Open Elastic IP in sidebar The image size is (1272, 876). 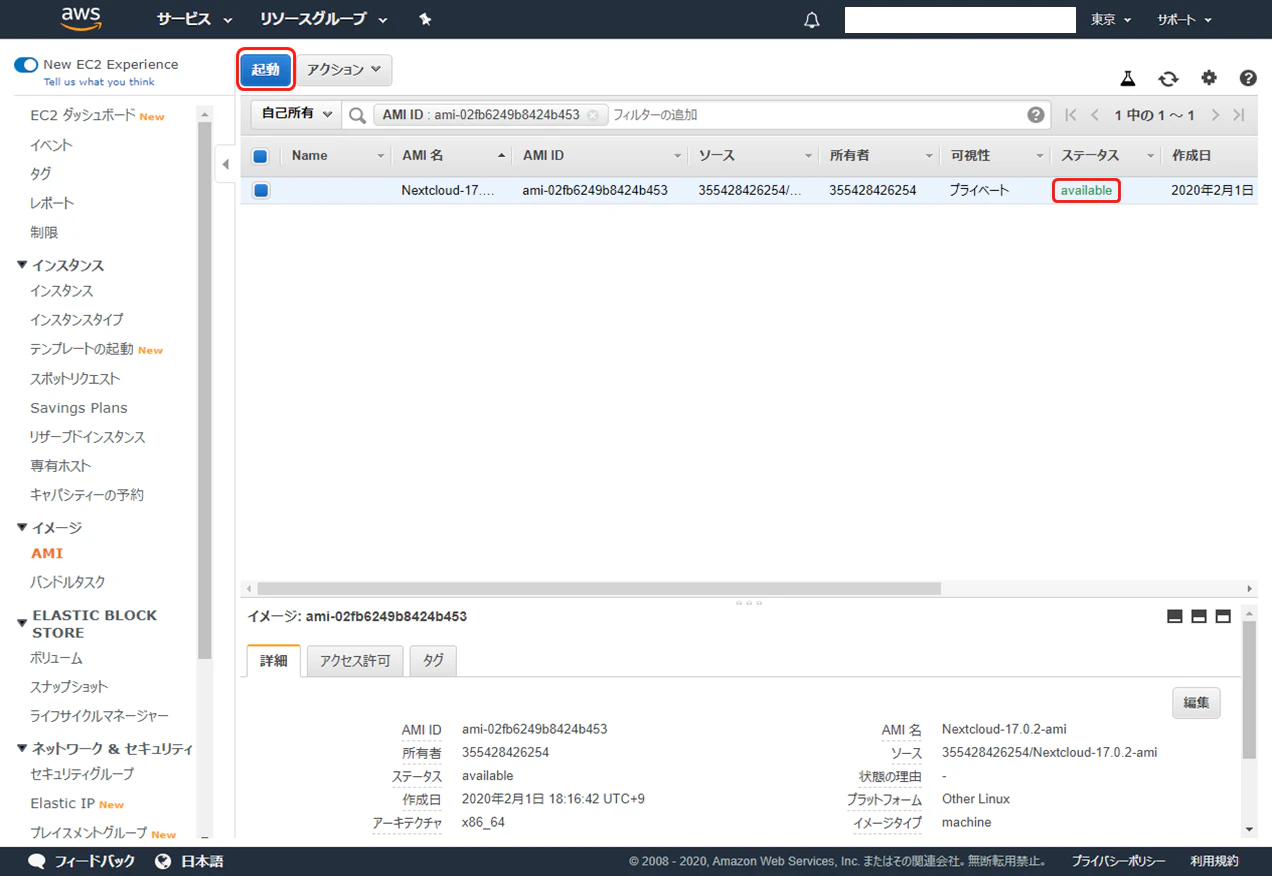[x=63, y=803]
